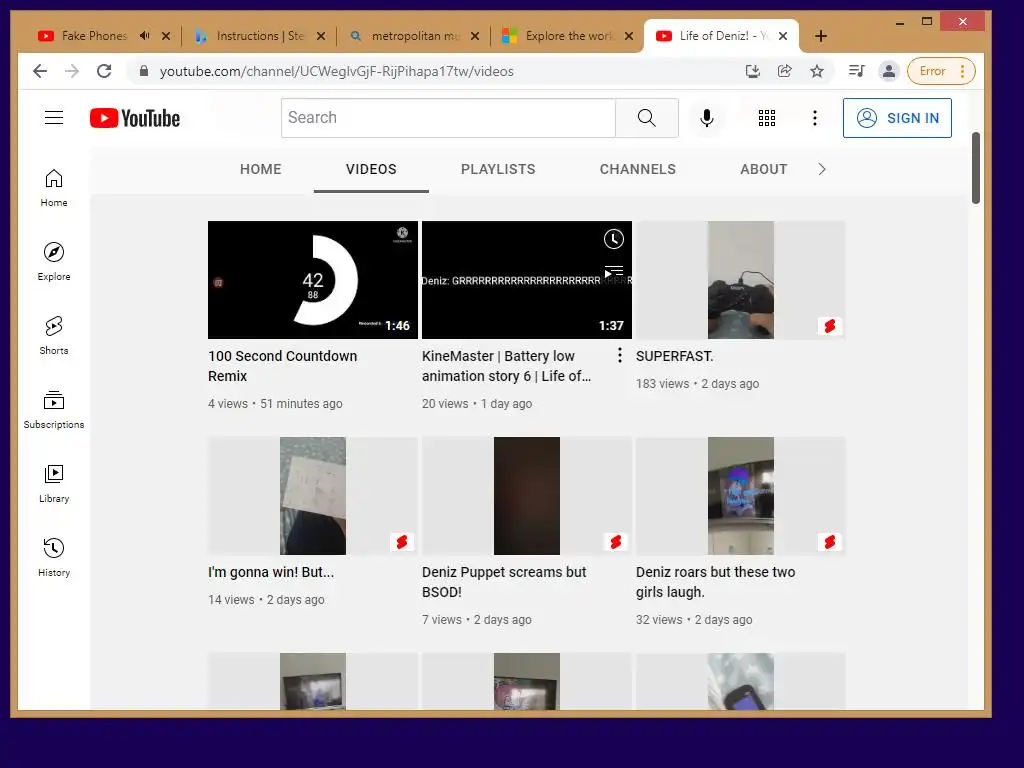Screen dimensions: 1024x768
Task: Click Add to queue icon on KineMaster video
Action: coord(613,272)
